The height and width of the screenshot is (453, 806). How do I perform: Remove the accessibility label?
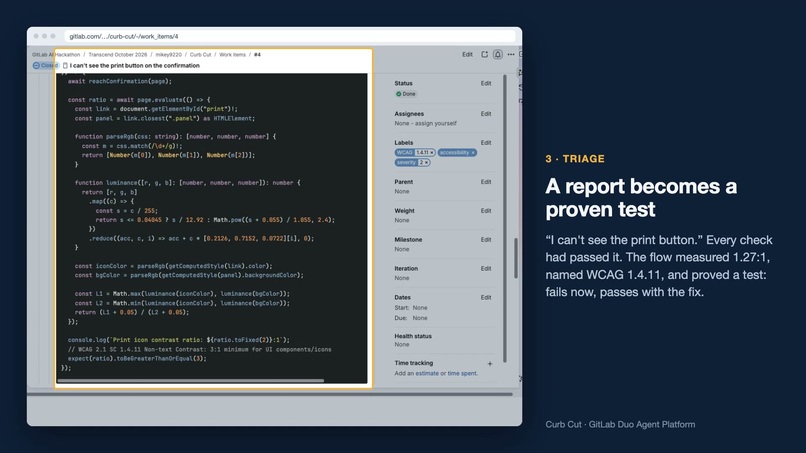pos(473,153)
